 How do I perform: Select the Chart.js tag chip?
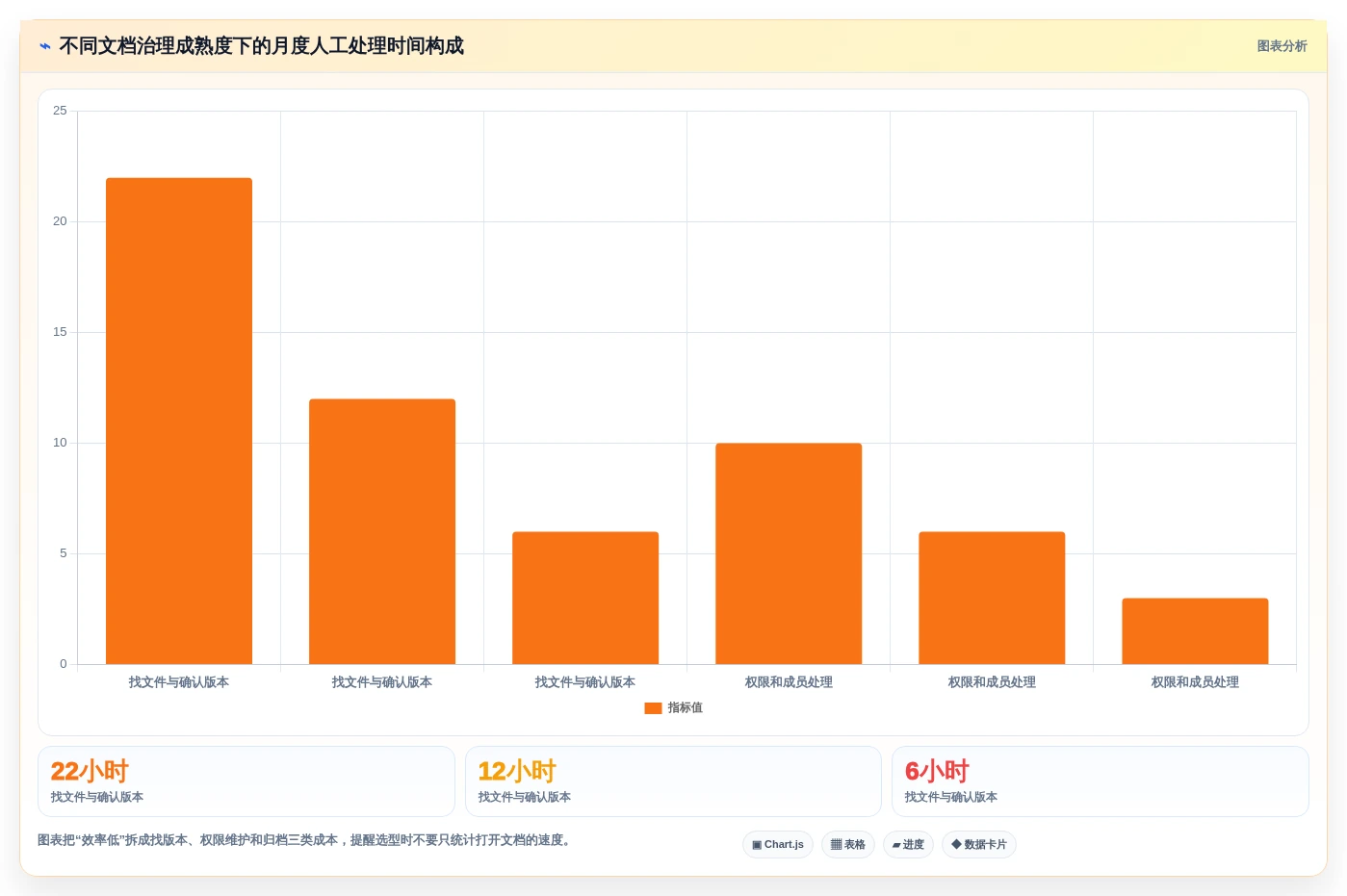(x=778, y=845)
